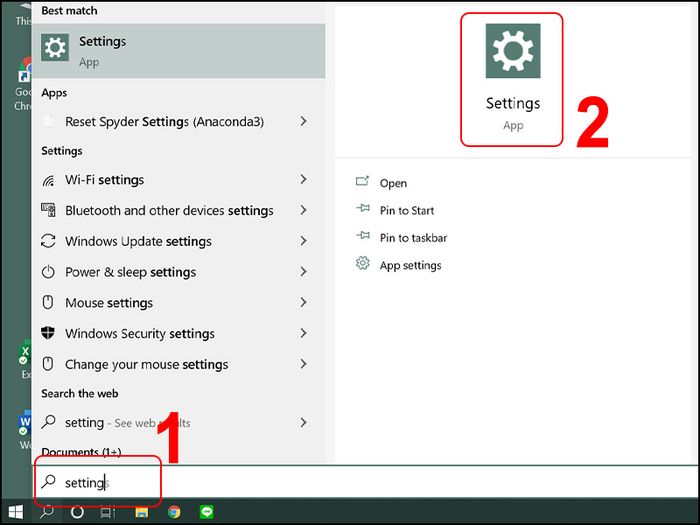Launch Google Chrome from taskbar
This screenshot has height=525, width=700.
click(174, 512)
